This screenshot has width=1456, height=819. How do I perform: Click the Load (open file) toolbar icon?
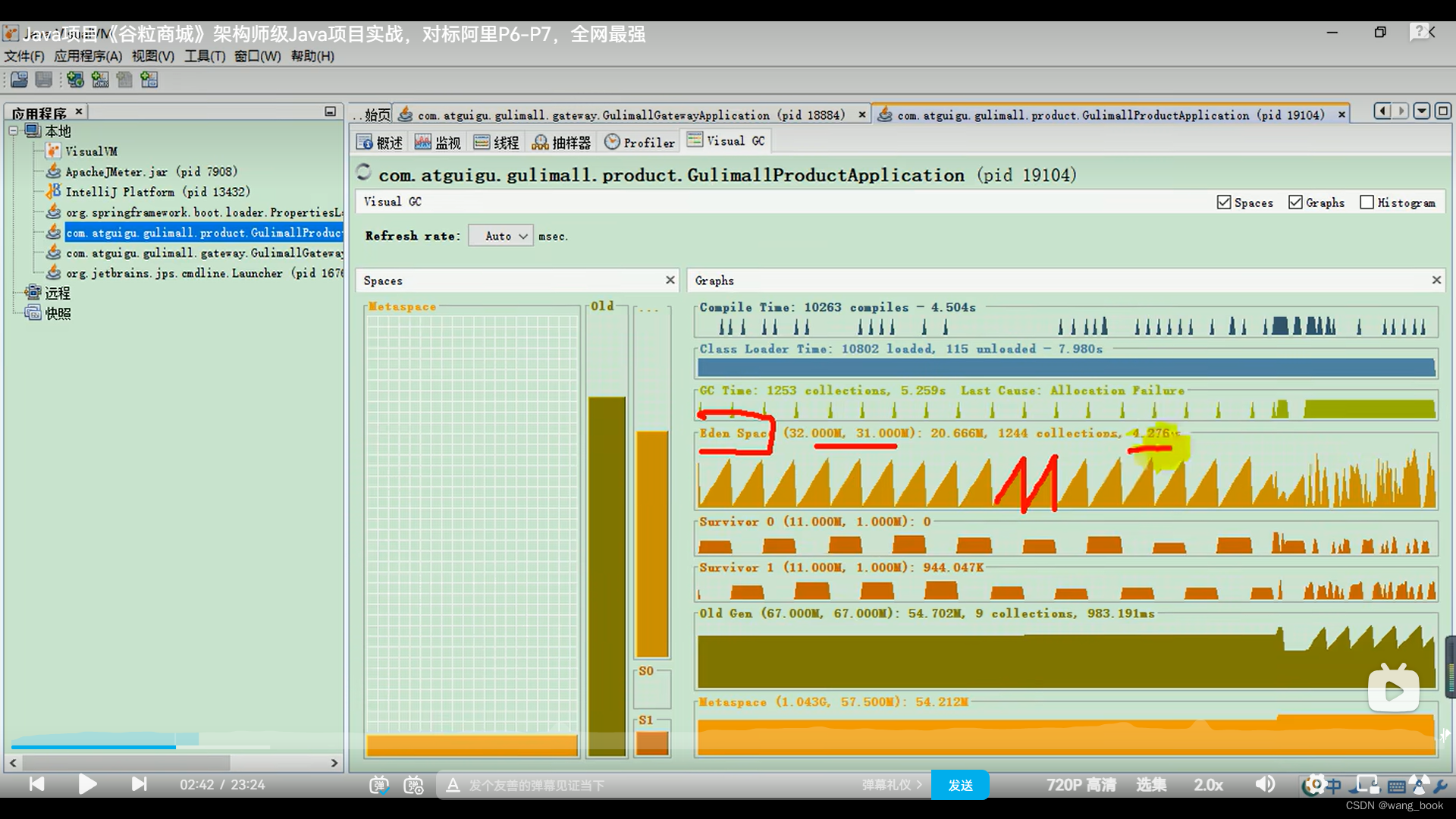pyautogui.click(x=19, y=80)
